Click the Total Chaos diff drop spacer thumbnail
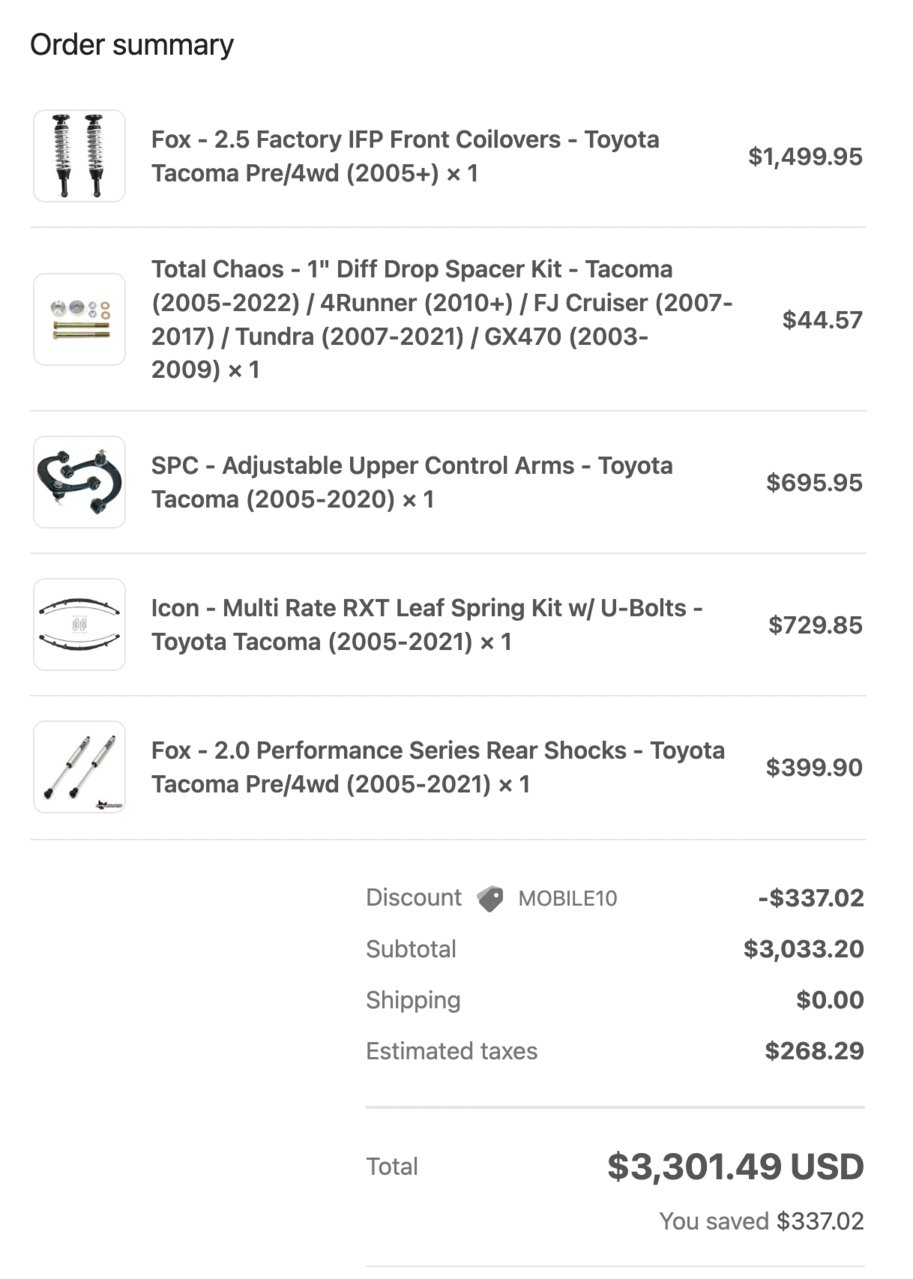 point(79,319)
